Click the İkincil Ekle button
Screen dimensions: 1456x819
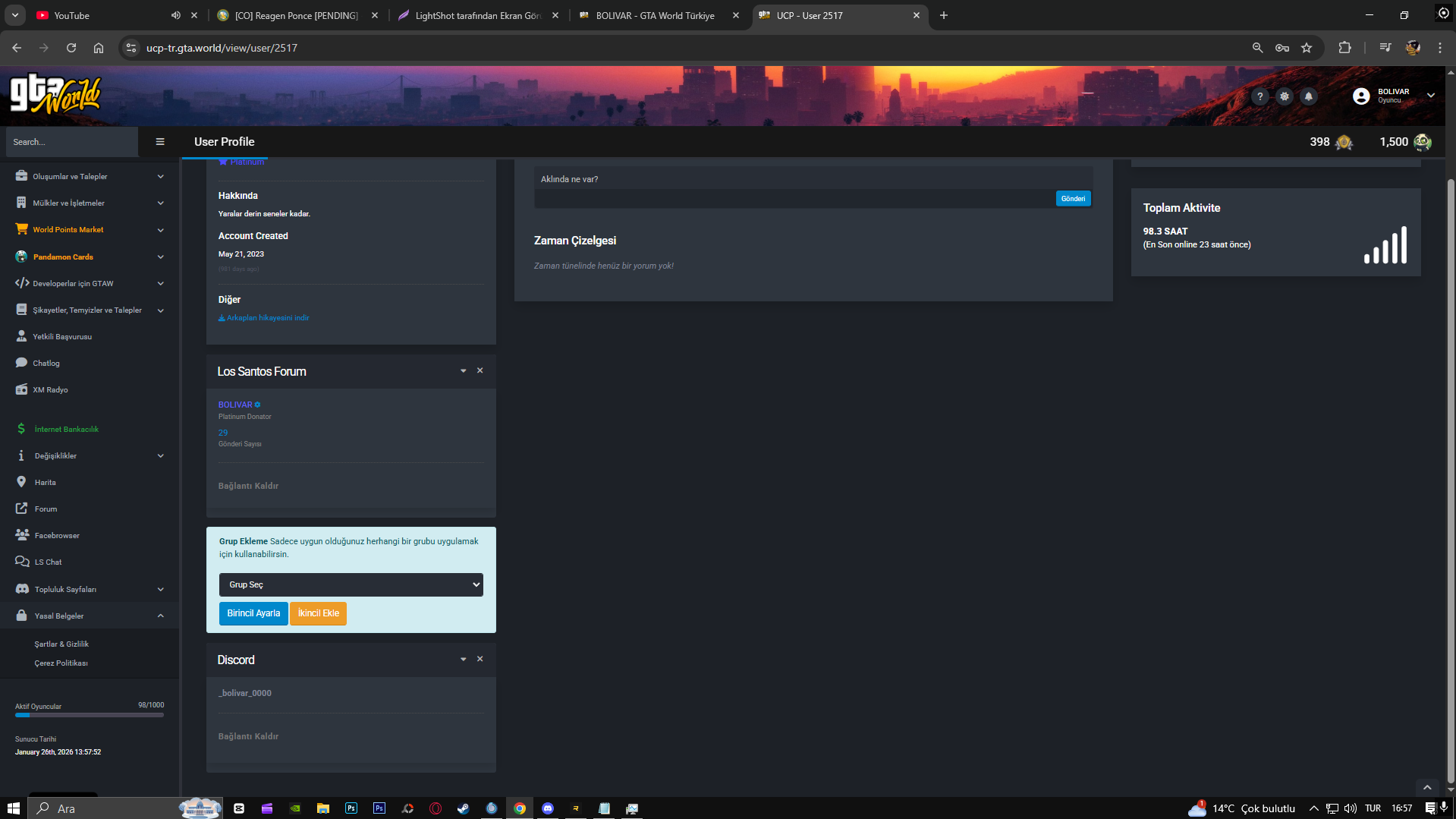pyautogui.click(x=319, y=613)
